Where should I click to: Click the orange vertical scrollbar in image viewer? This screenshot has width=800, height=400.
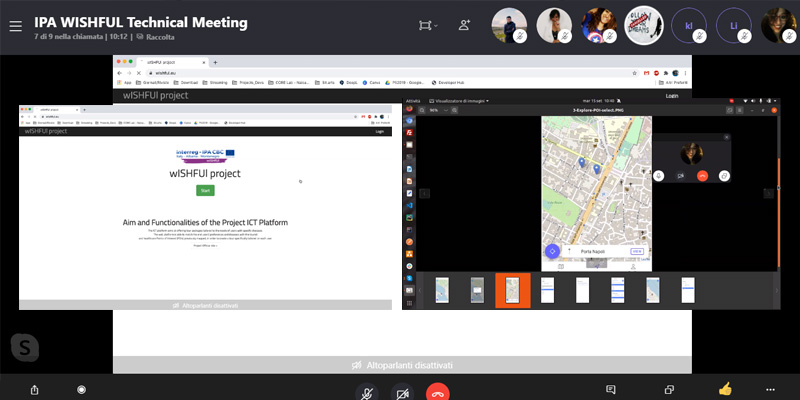tap(779, 213)
